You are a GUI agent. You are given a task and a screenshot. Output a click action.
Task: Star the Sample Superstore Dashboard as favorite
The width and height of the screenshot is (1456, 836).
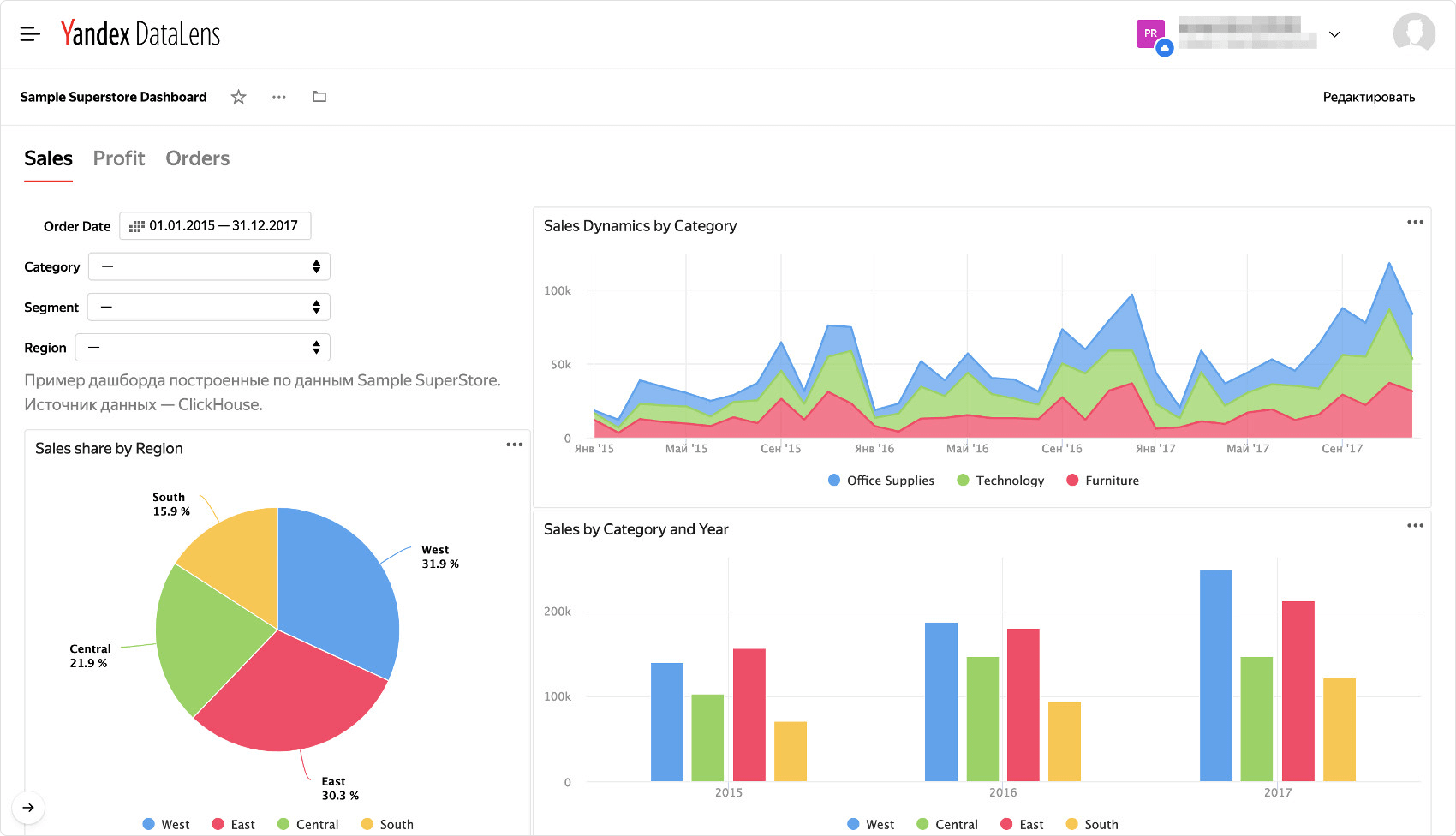pyautogui.click(x=238, y=97)
